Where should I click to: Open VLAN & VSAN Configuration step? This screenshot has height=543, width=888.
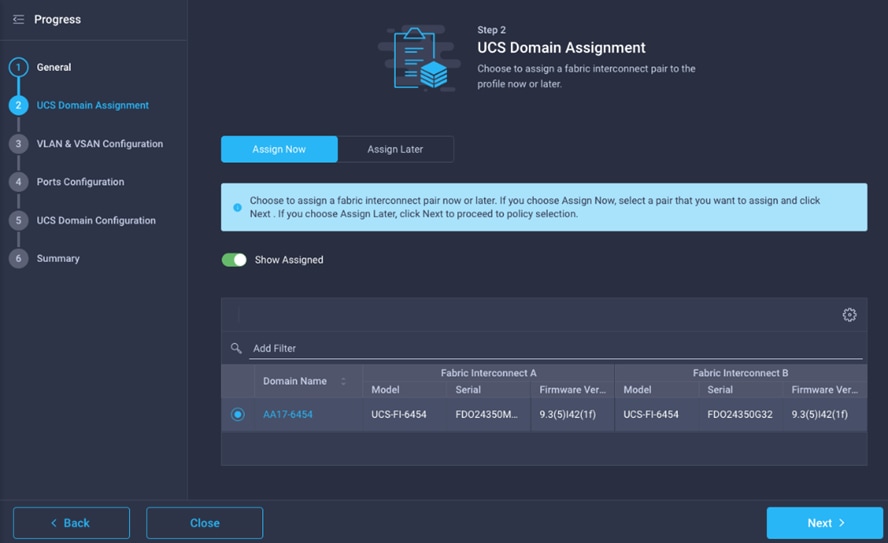(100, 144)
